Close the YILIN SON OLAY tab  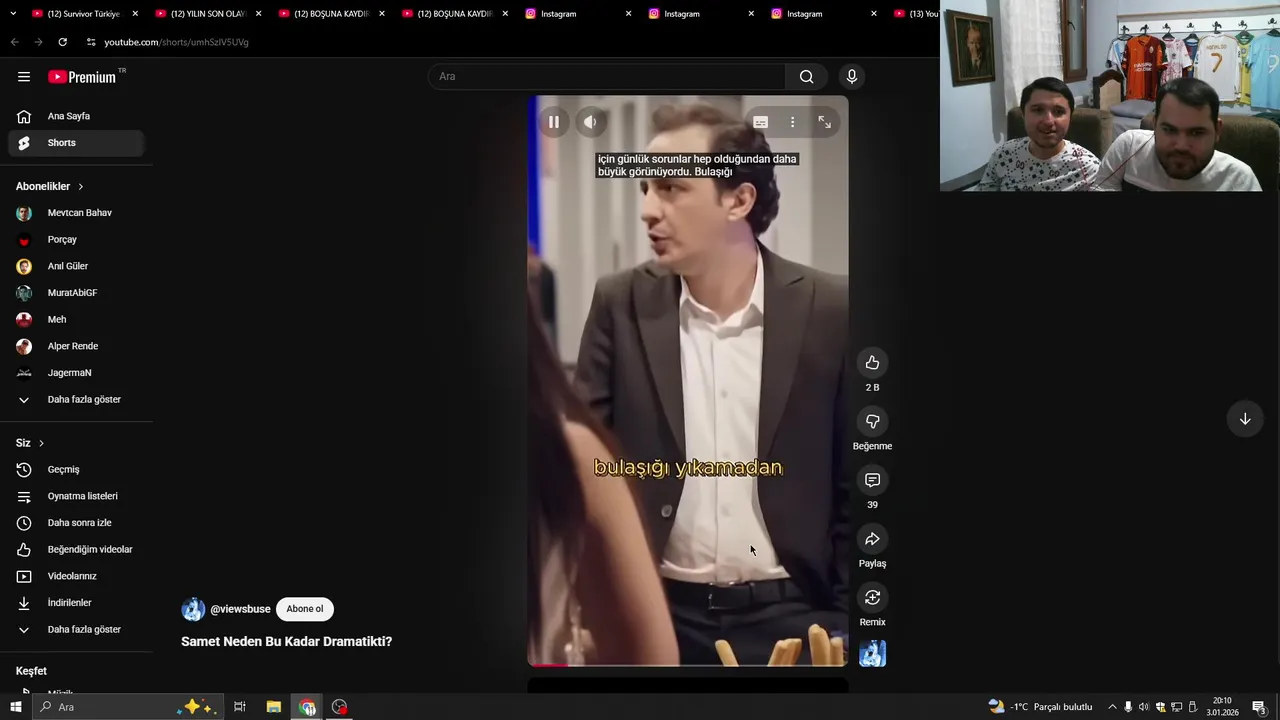(258, 14)
